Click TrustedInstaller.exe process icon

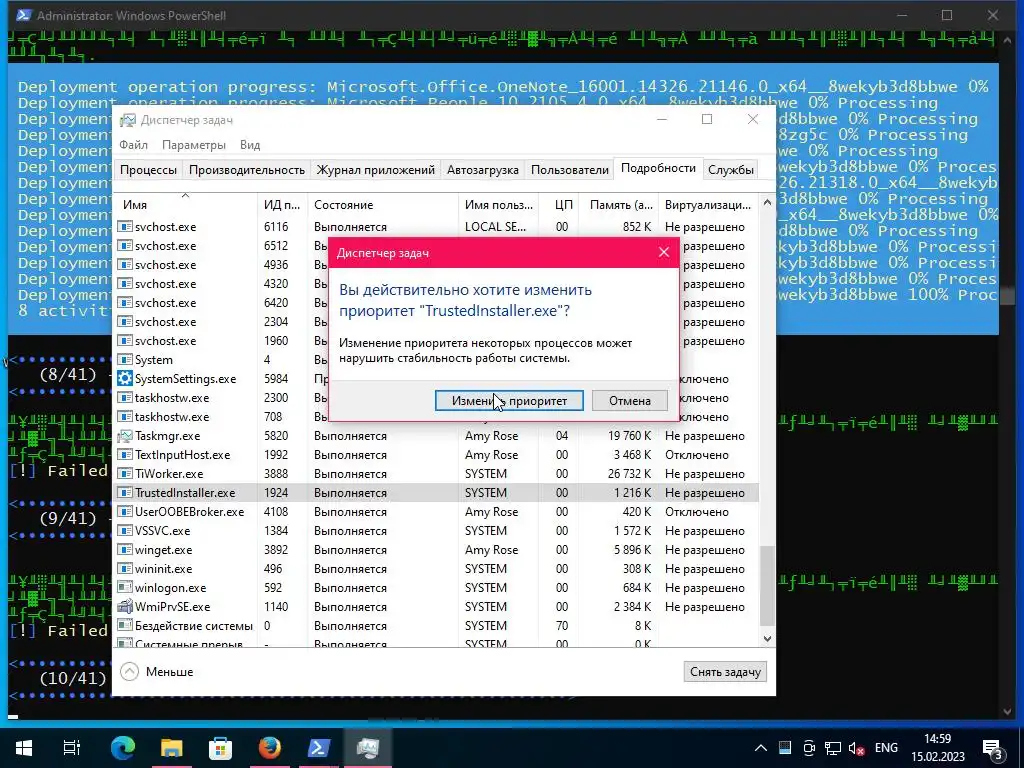[x=125, y=492]
